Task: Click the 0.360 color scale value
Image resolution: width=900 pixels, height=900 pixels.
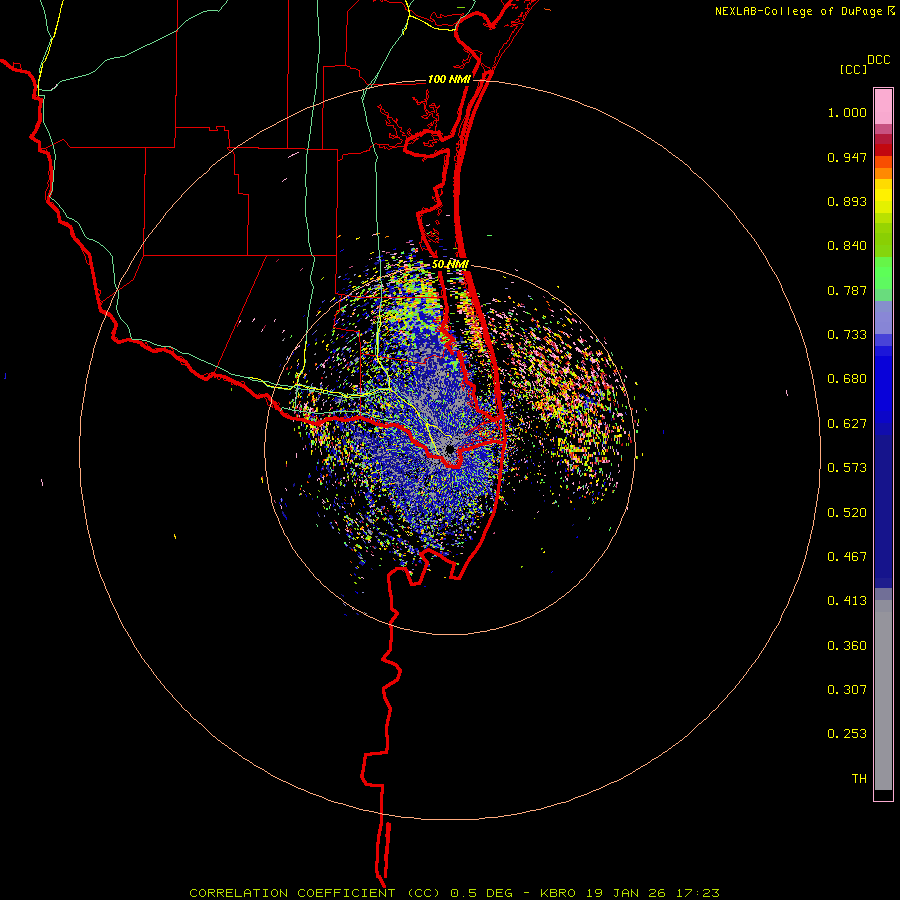Action: pyautogui.click(x=847, y=646)
